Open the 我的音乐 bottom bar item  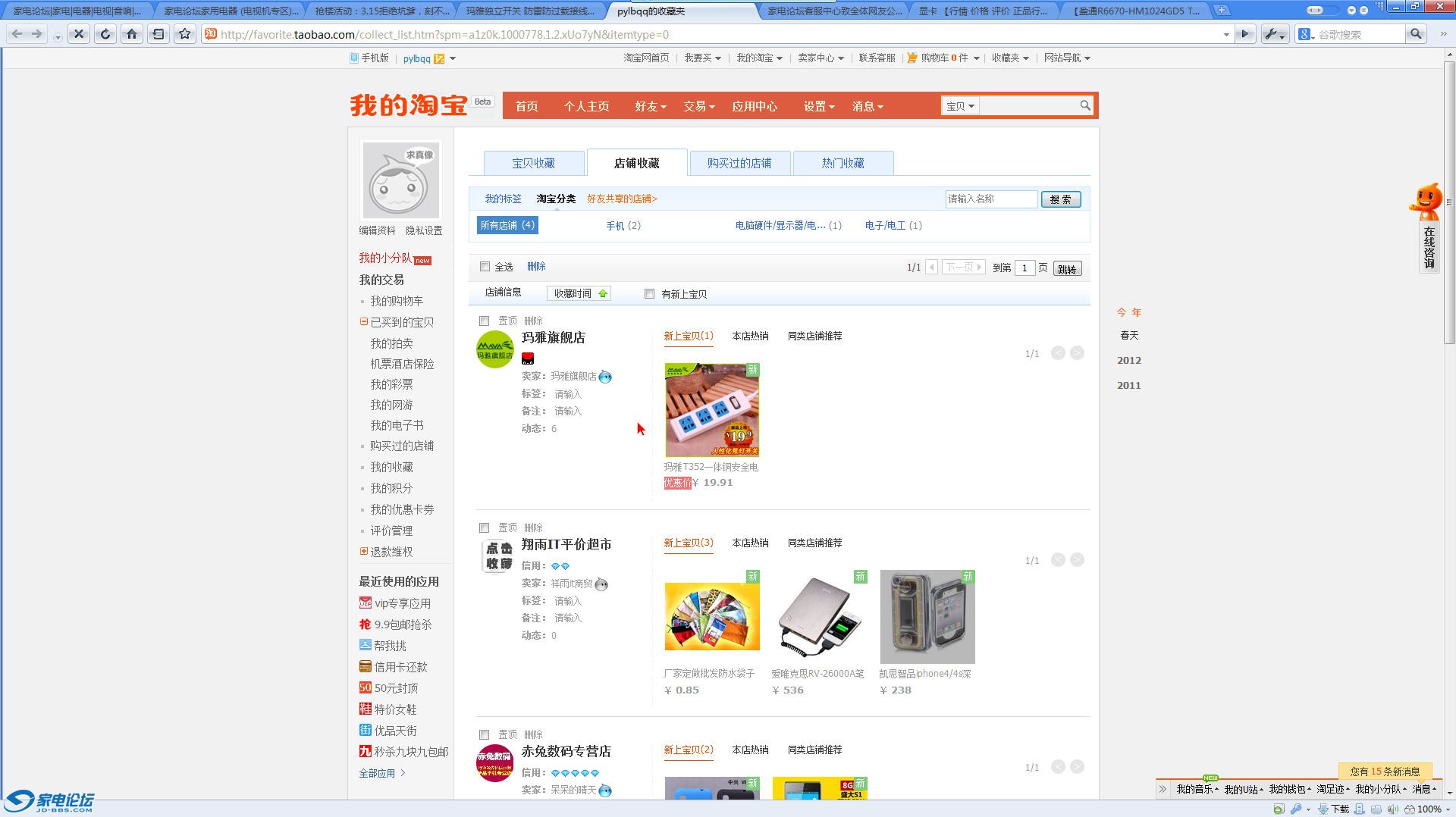[1197, 789]
